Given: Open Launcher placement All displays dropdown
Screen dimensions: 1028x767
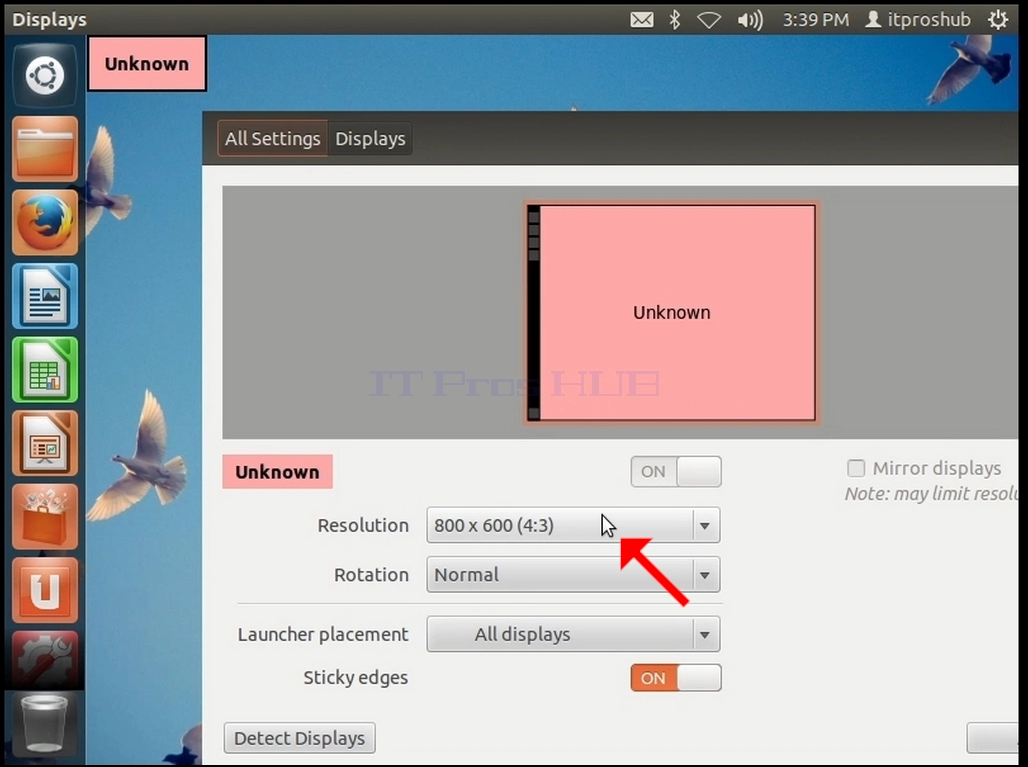Looking at the screenshot, I should [x=573, y=634].
